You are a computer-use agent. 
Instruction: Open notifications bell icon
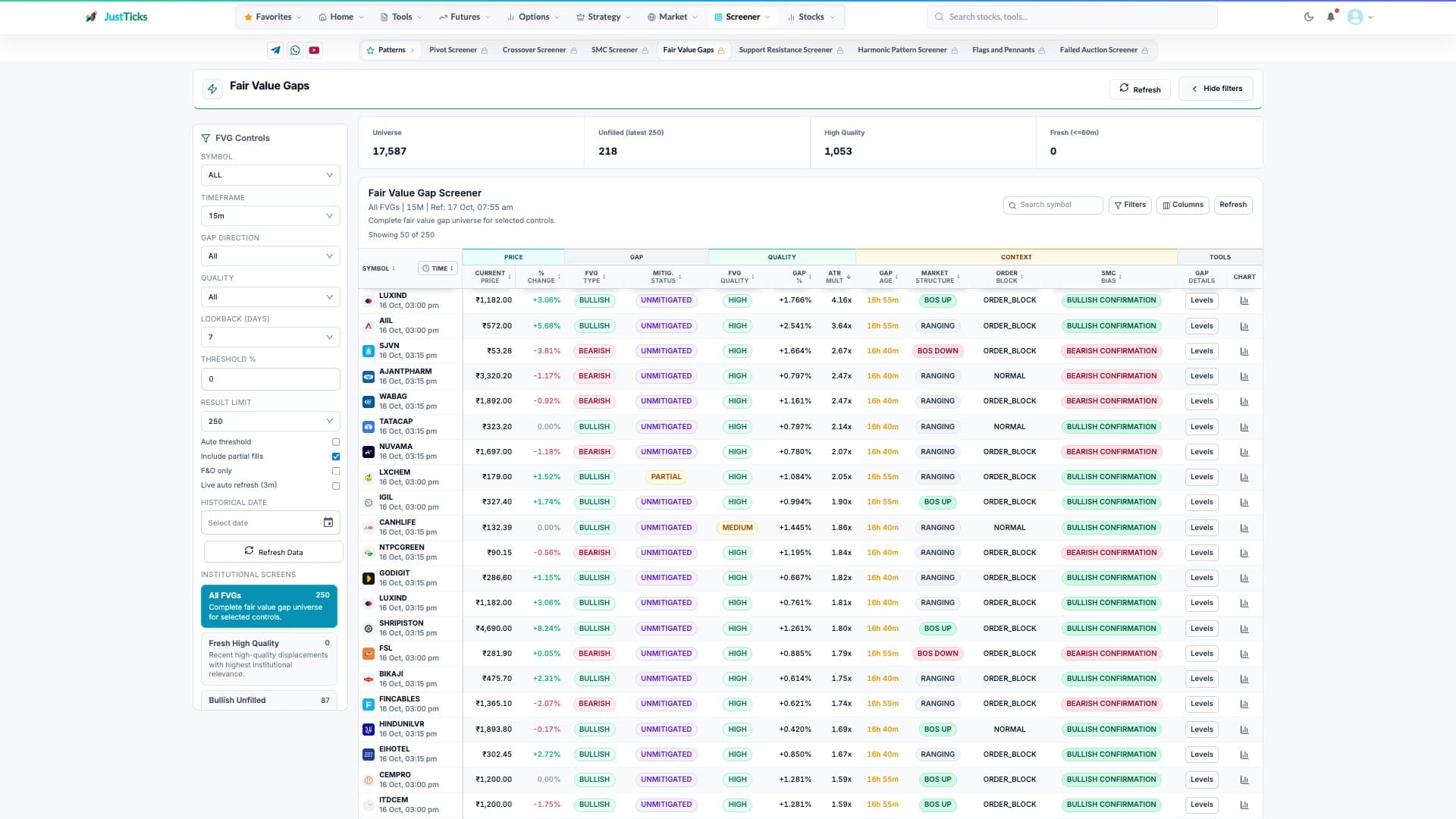(1331, 17)
